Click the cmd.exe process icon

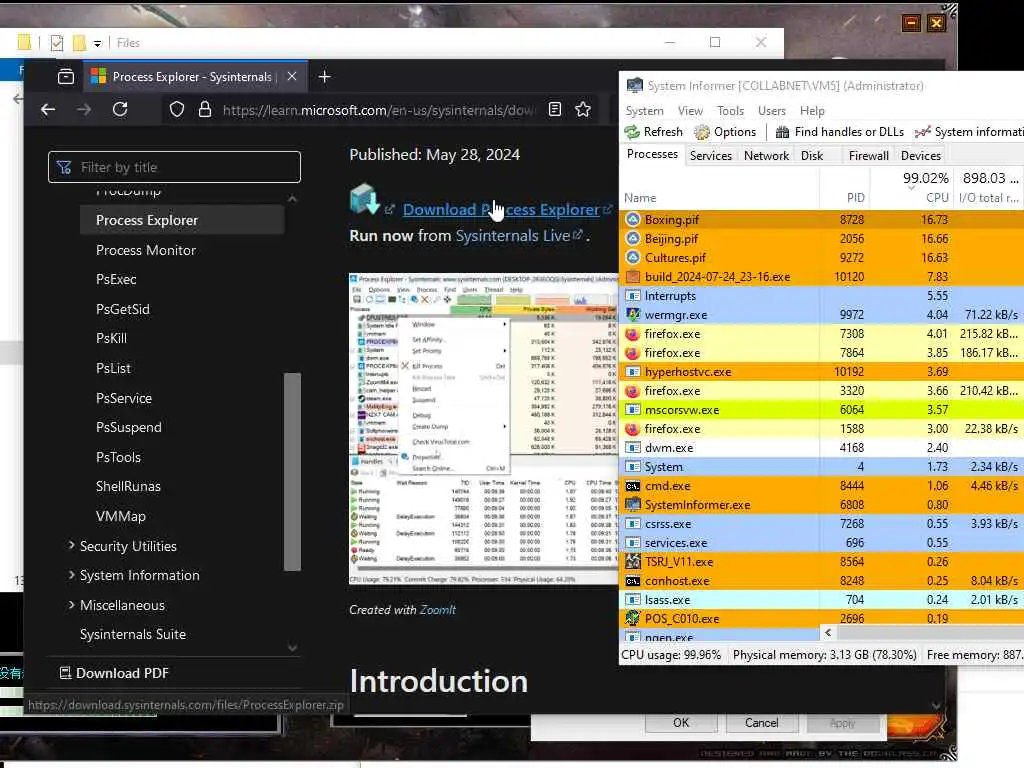(633, 486)
